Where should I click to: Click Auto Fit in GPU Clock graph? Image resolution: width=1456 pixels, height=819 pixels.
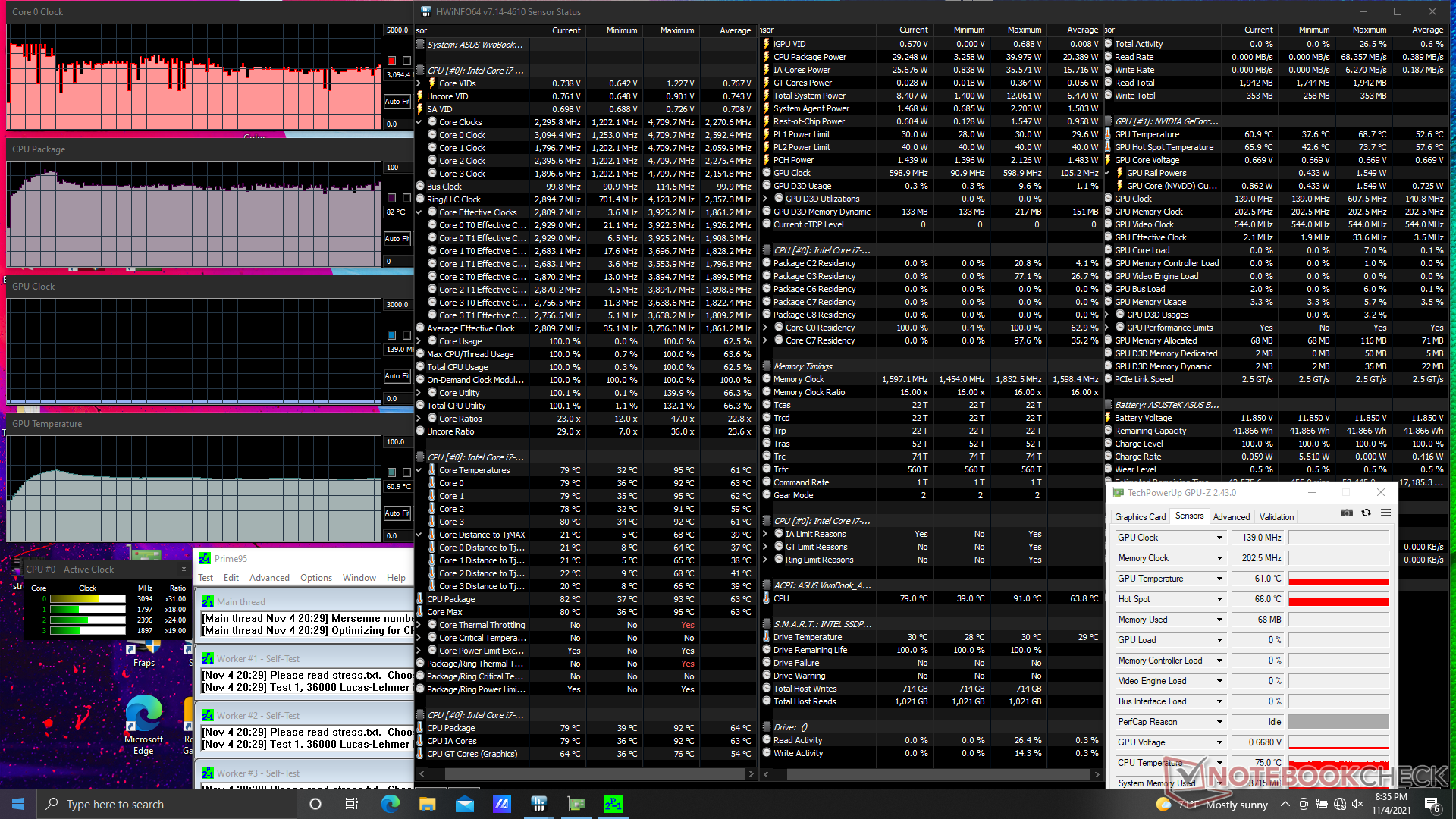[397, 376]
